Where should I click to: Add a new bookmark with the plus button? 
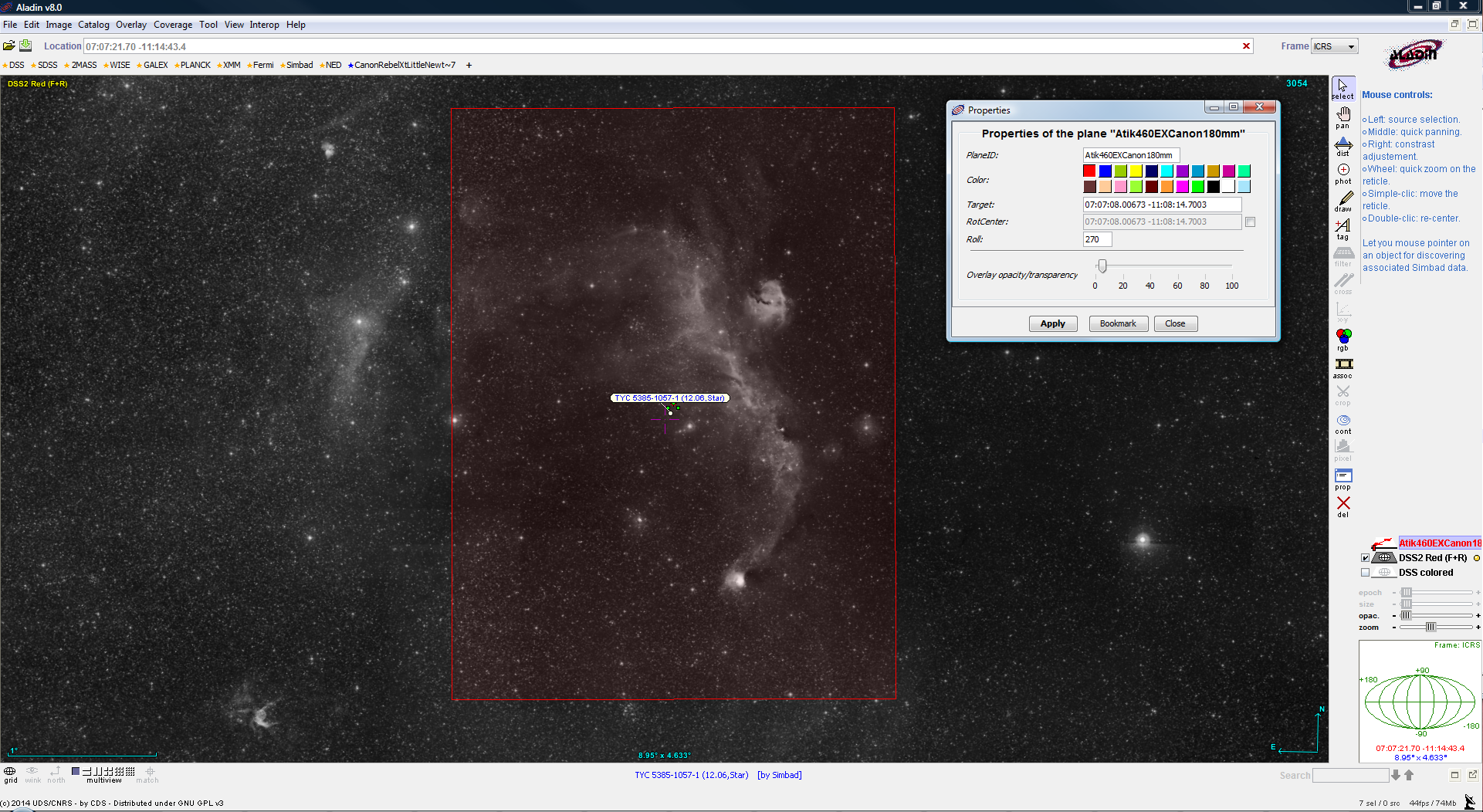click(x=469, y=66)
